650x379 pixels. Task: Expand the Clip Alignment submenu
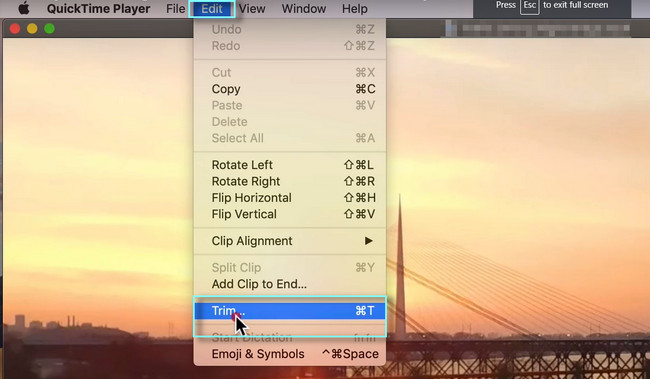[290, 241]
